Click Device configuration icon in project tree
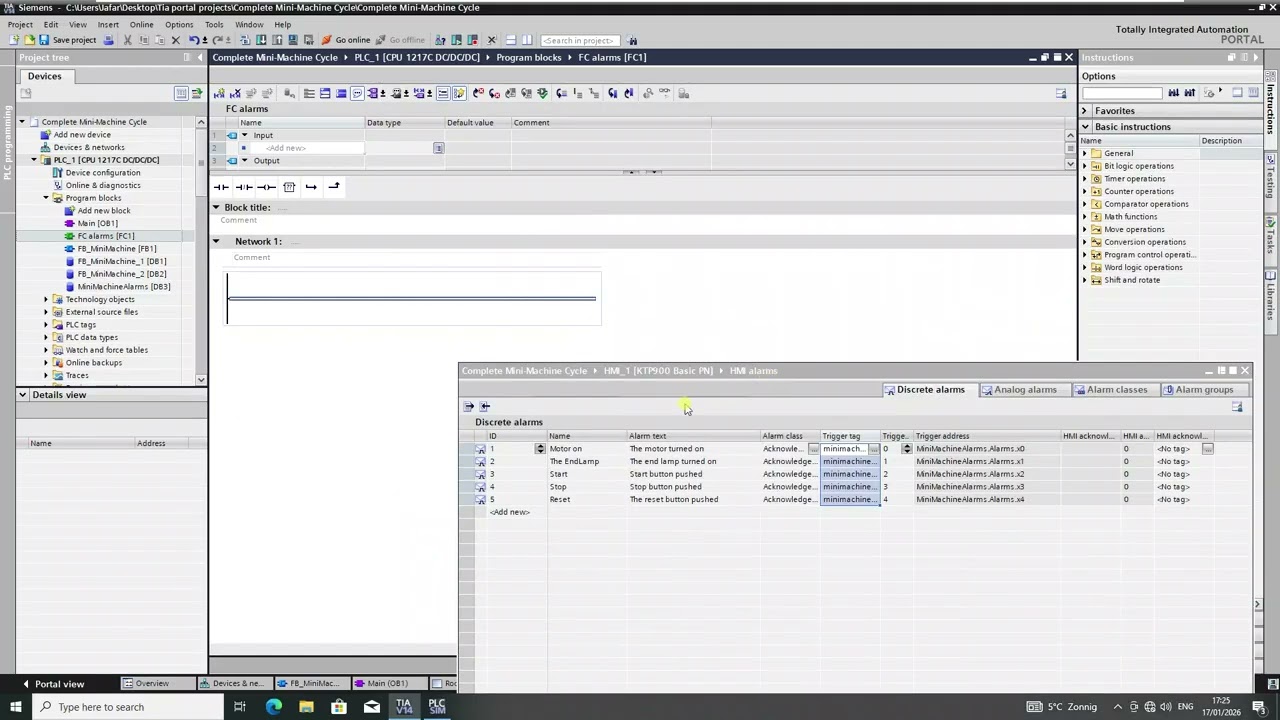The height and width of the screenshot is (720, 1280). pyautogui.click(x=57, y=173)
